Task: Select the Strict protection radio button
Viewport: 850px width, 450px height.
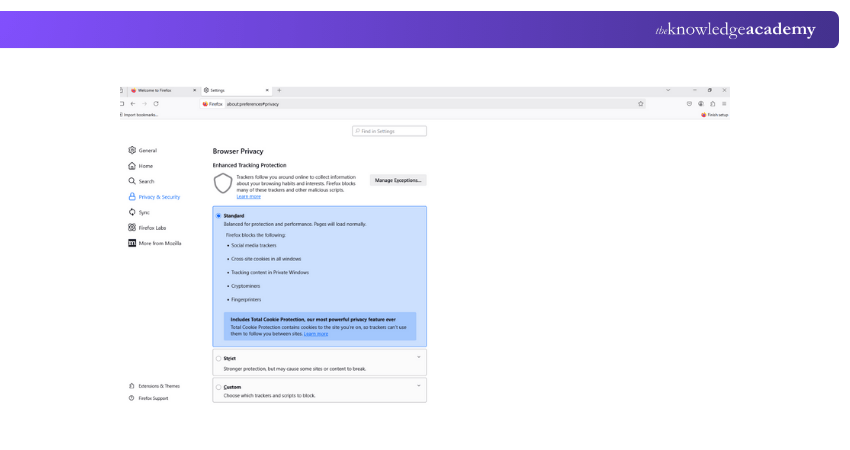Action: (218, 358)
